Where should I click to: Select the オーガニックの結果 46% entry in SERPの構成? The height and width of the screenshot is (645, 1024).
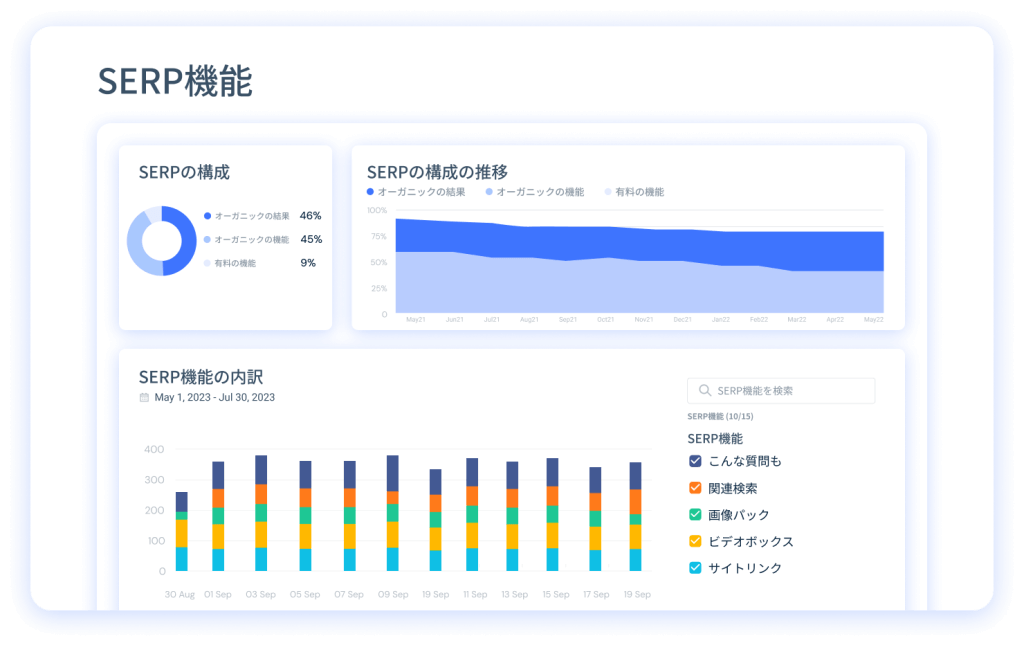pyautogui.click(x=262, y=216)
